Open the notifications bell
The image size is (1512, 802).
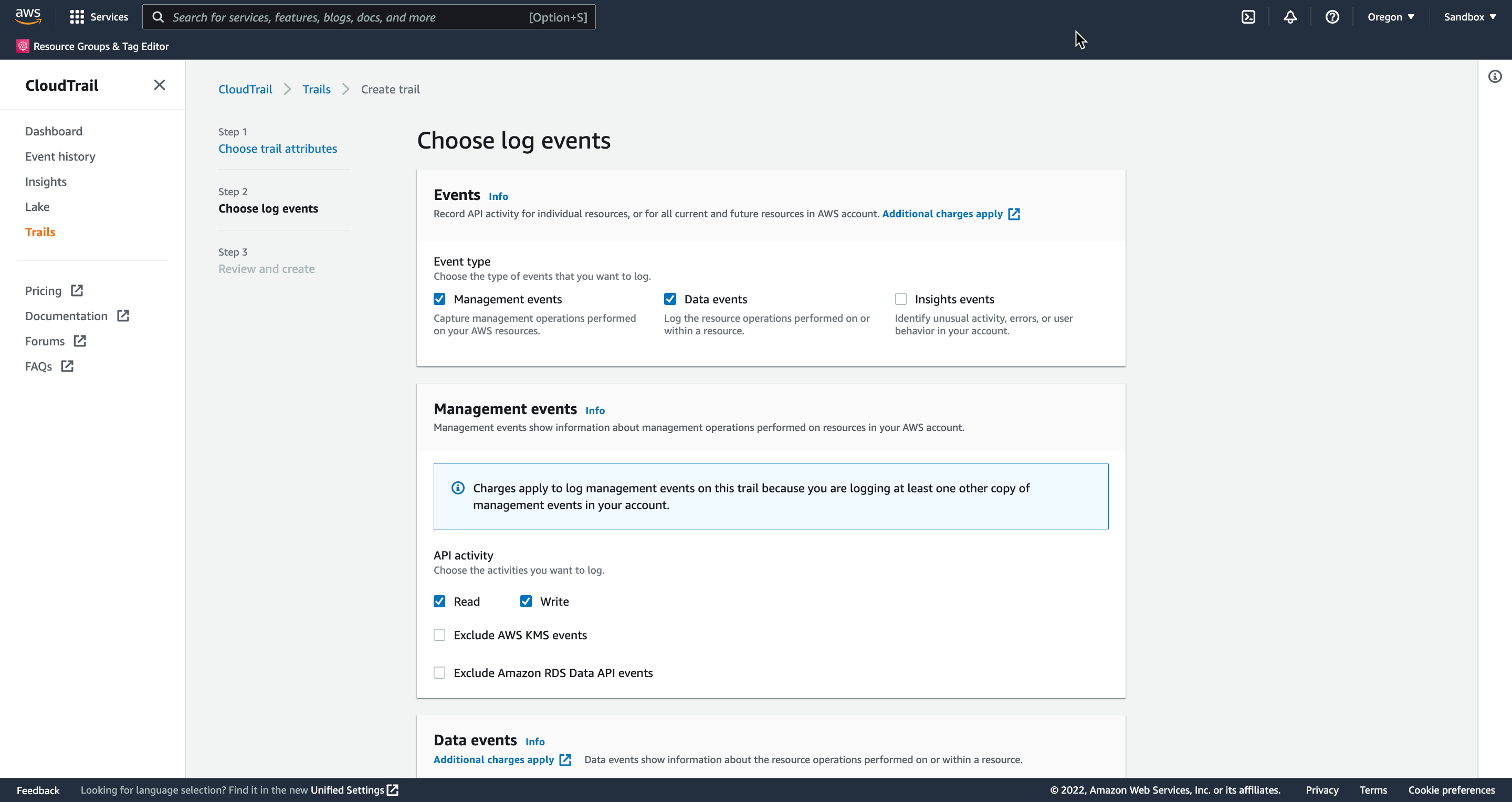tap(1289, 17)
